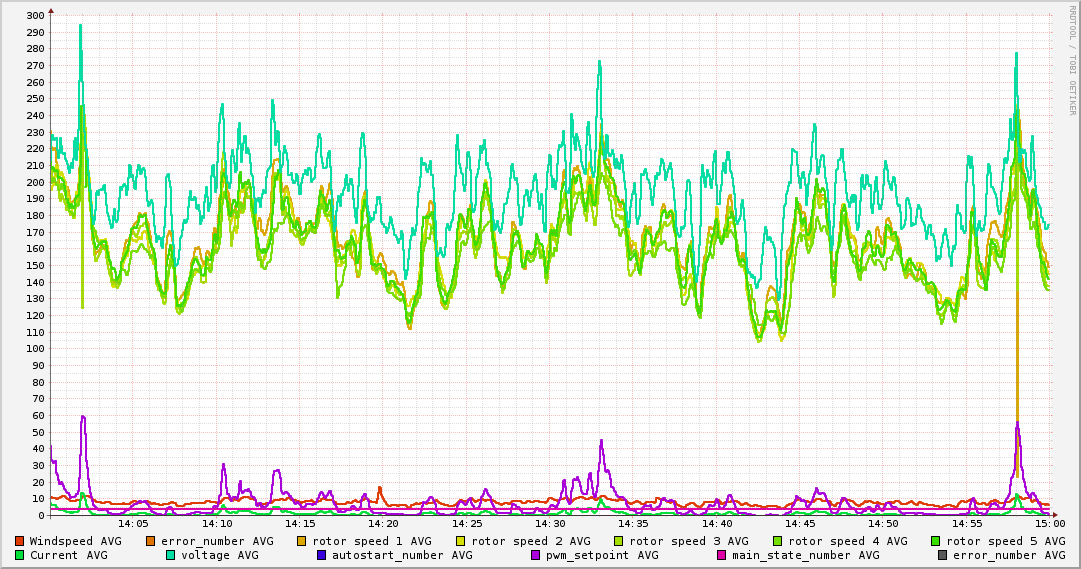Screen dimensions: 1081x569
Task: Select the 'pwm_setpoint AVG' legend label
Action: [x=603, y=555]
